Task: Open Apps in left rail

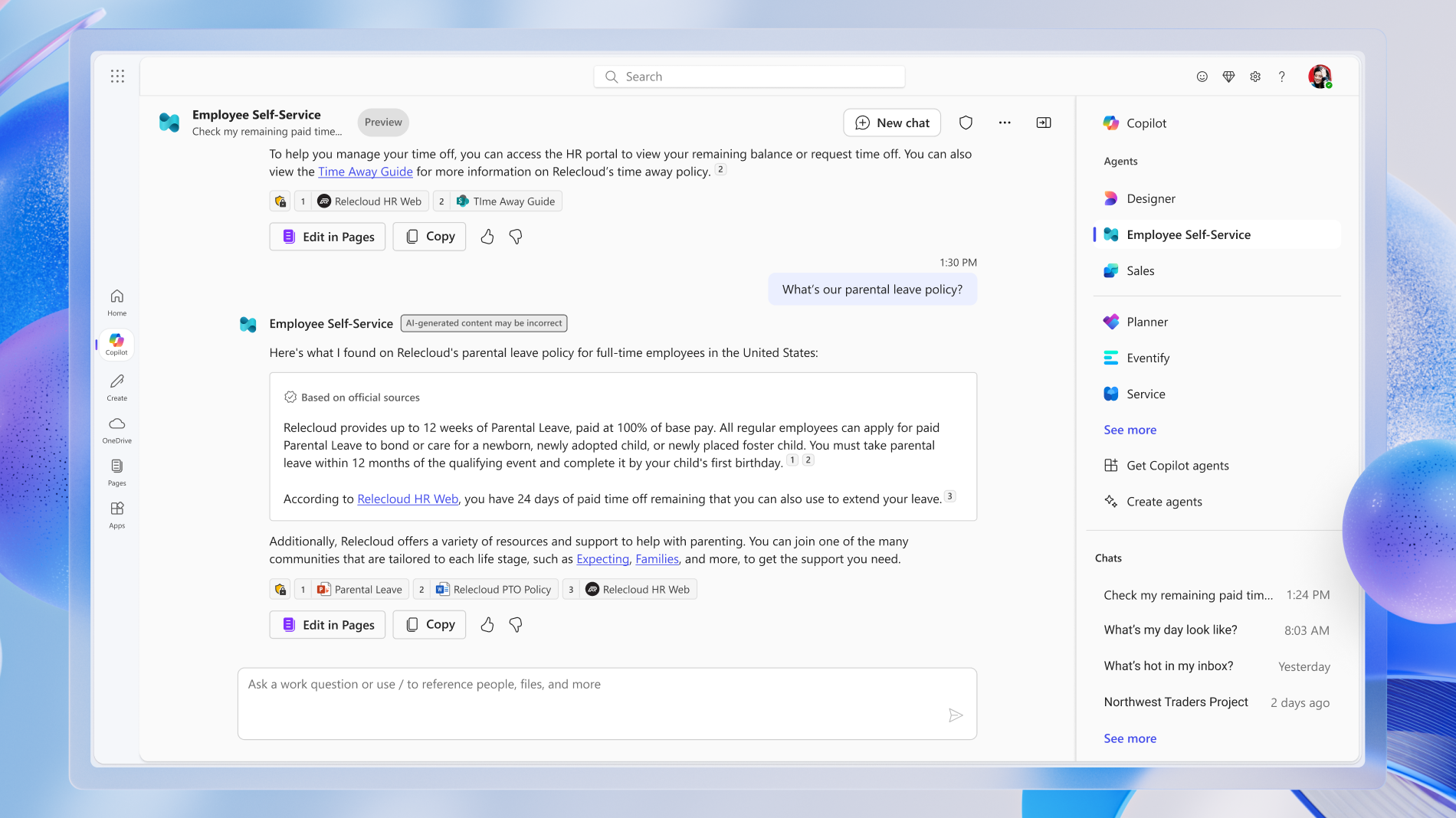Action: point(117,515)
